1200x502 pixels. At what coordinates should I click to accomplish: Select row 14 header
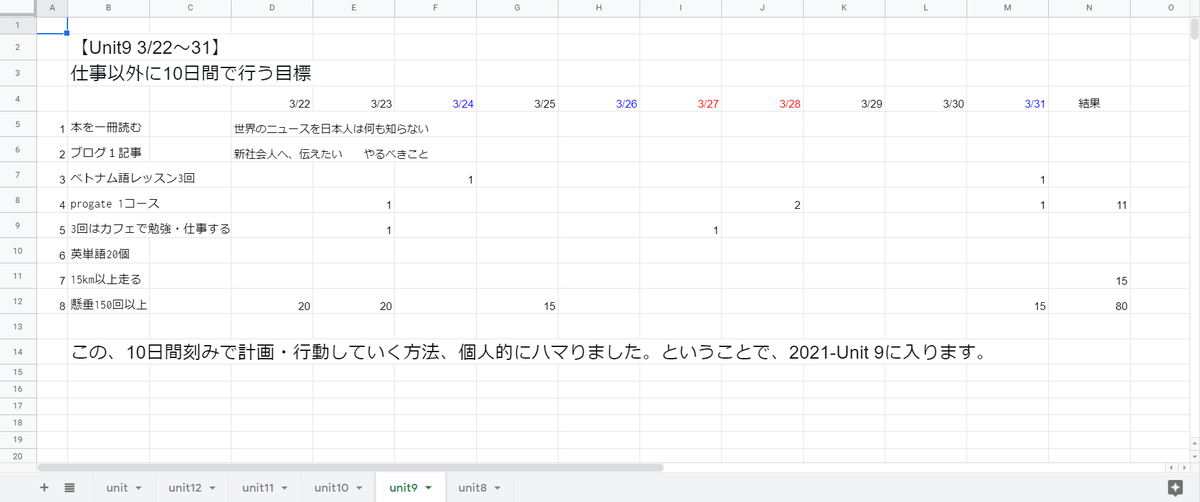pyautogui.click(x=18, y=352)
